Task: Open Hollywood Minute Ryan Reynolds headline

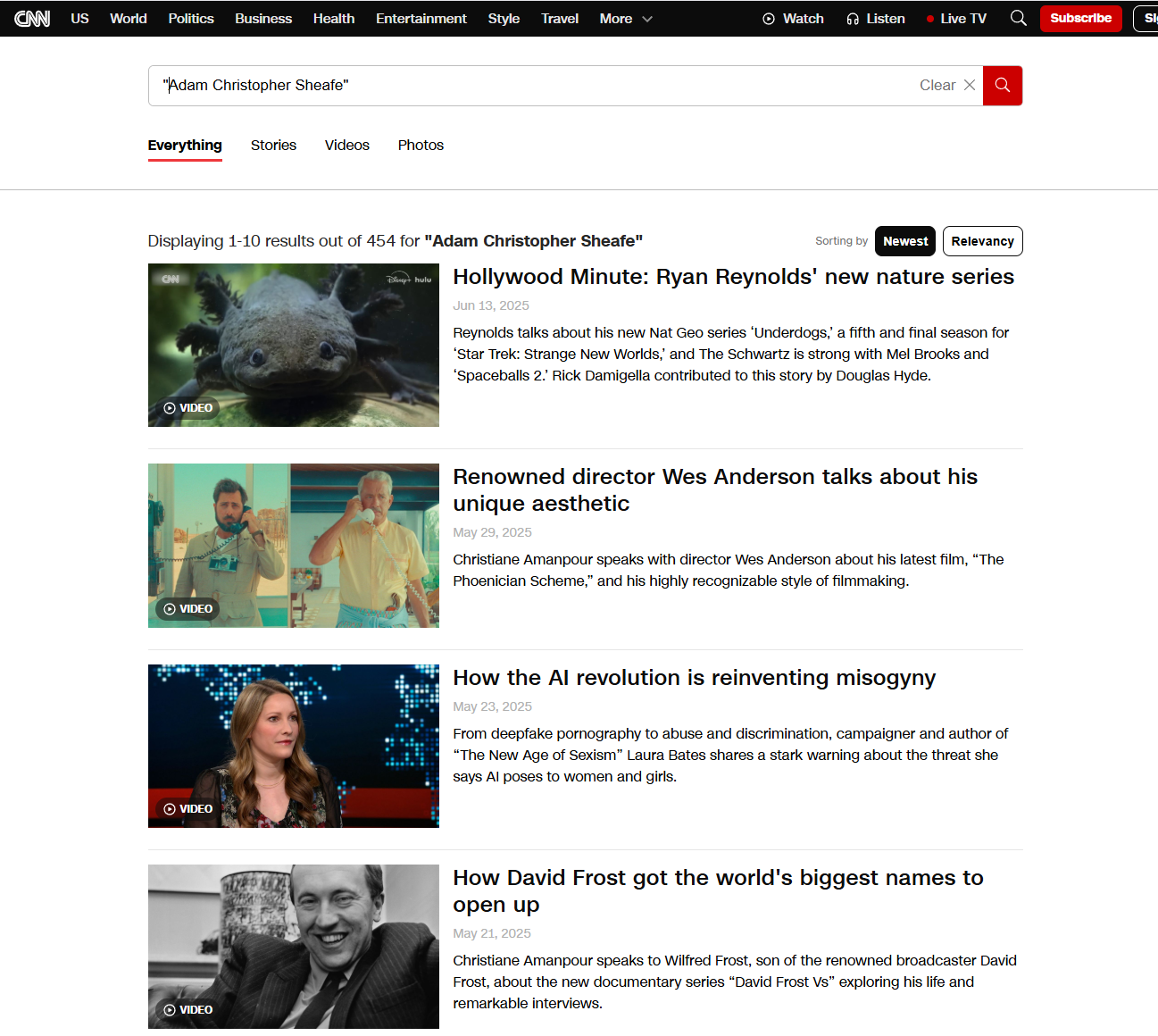Action: click(x=733, y=277)
